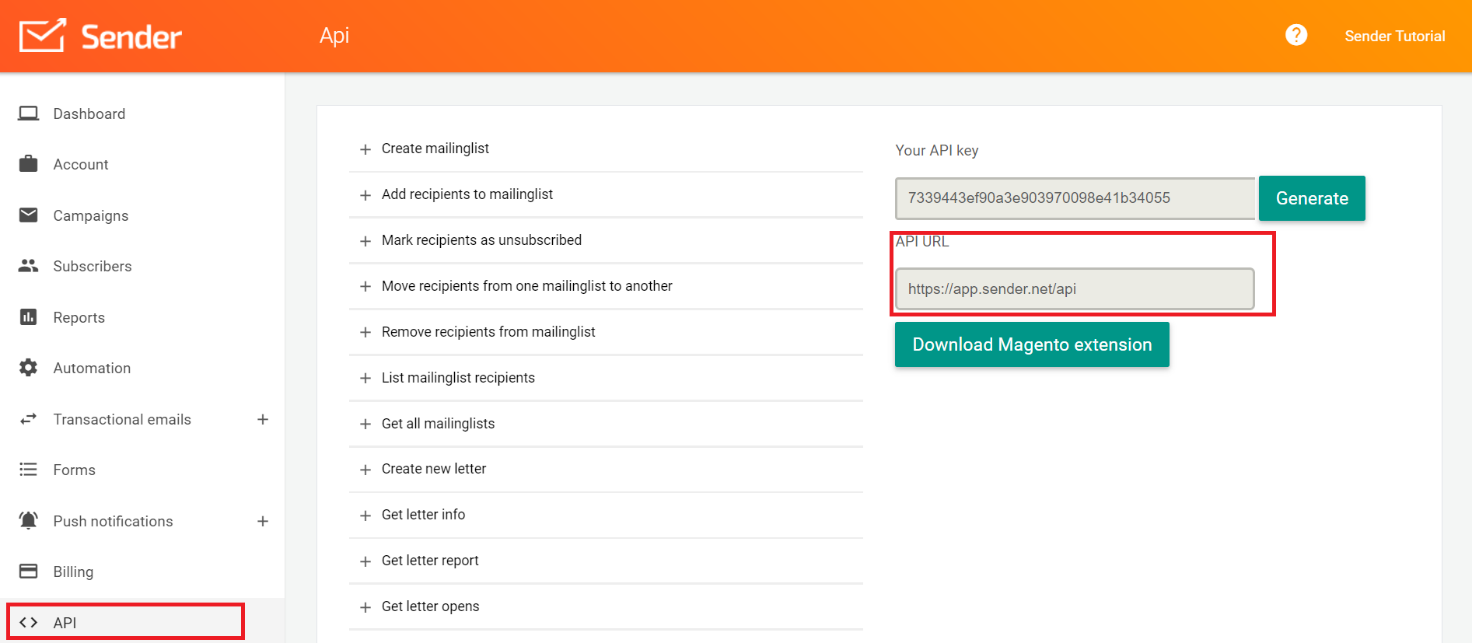Open the help question mark icon
Viewport: 1472px width, 643px height.
pyautogui.click(x=1296, y=35)
